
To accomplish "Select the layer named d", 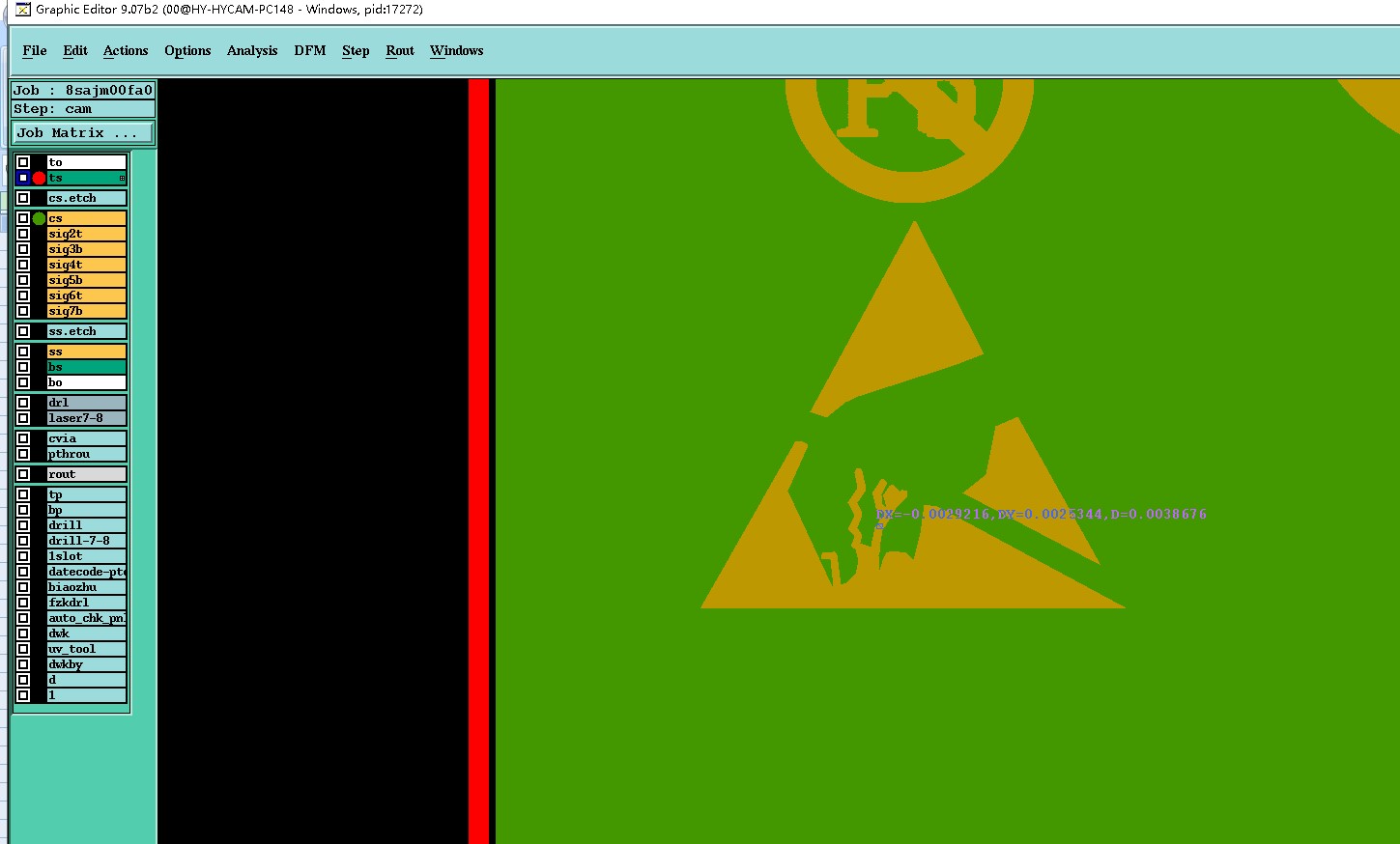I will (87, 680).
